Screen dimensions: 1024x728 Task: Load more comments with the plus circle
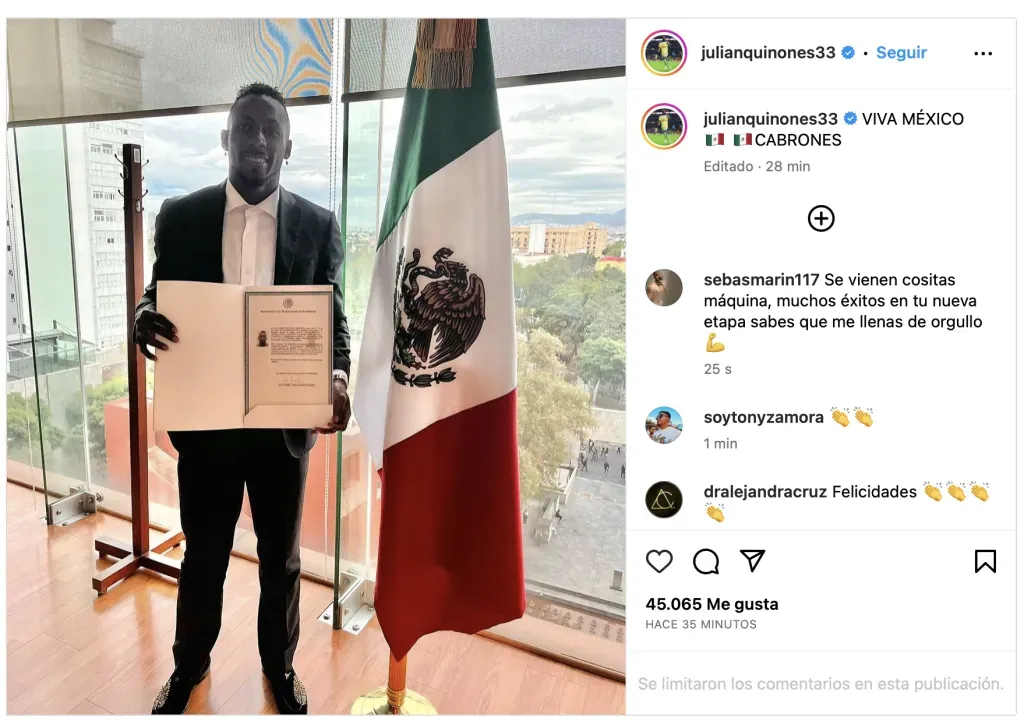821,218
